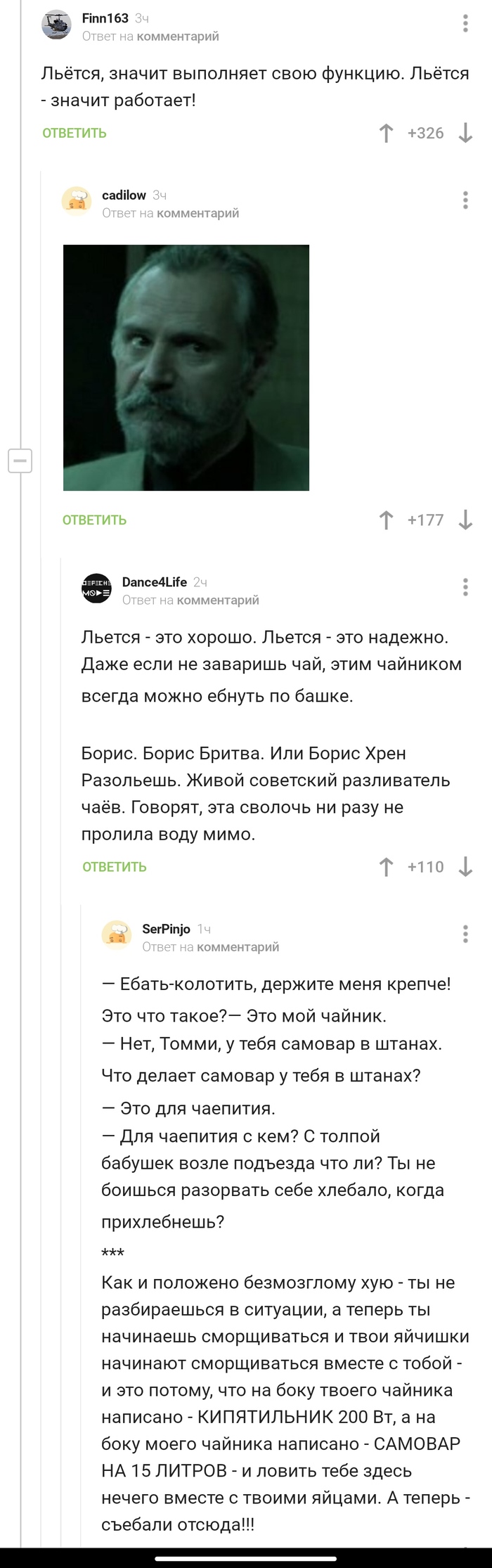Upvote cadilow's comment
This screenshot has height=1568, width=492.
click(x=385, y=520)
